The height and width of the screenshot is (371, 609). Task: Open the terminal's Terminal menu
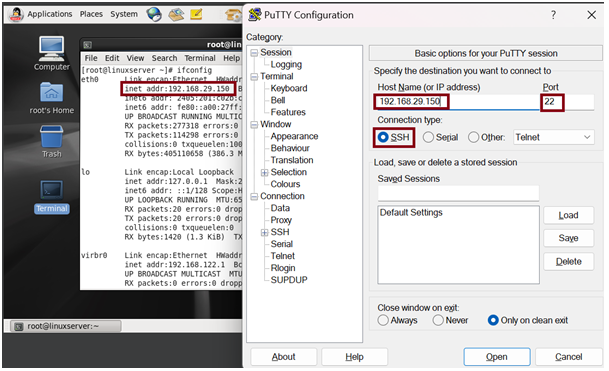coord(200,58)
